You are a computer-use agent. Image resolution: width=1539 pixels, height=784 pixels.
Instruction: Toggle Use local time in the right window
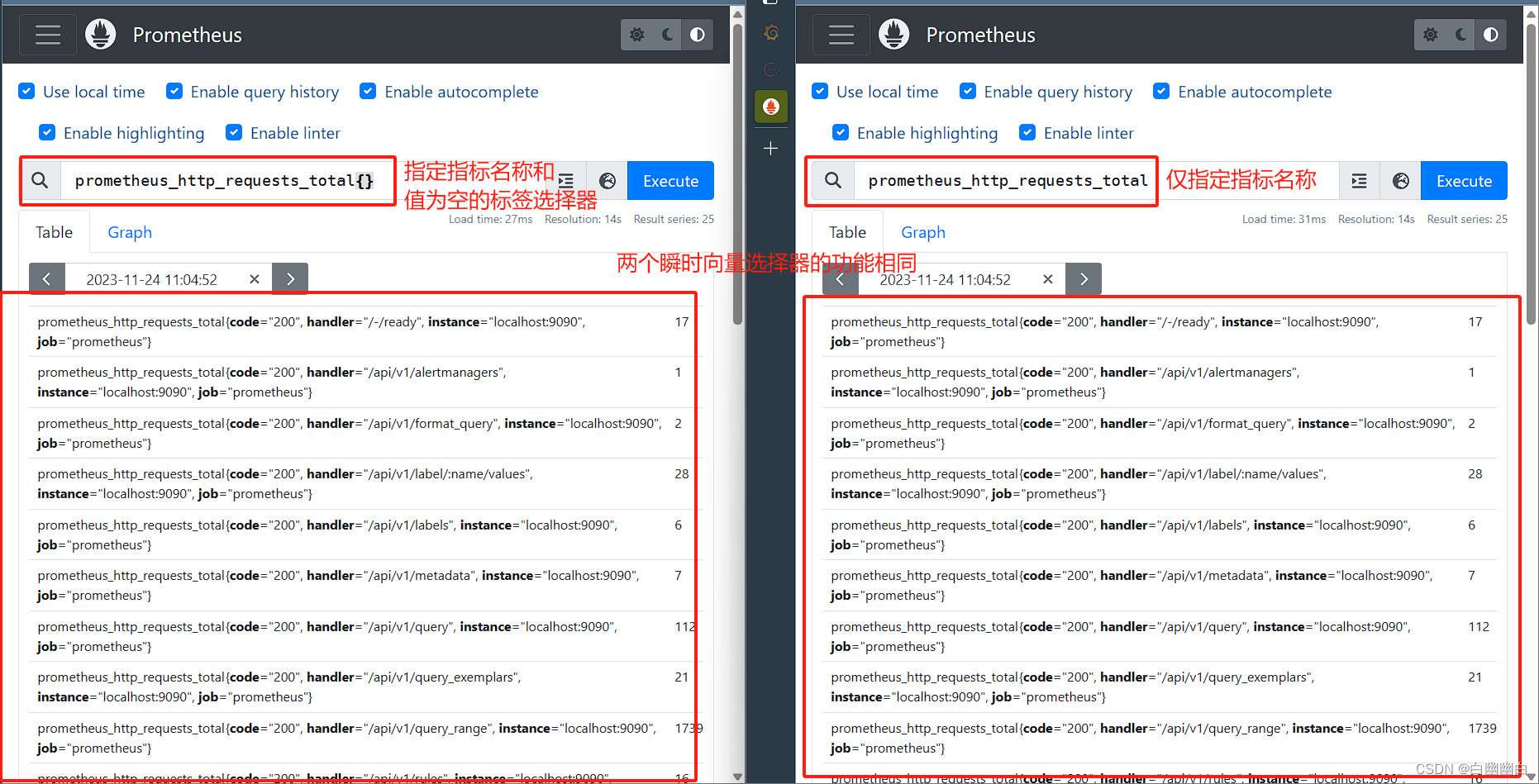pos(820,91)
